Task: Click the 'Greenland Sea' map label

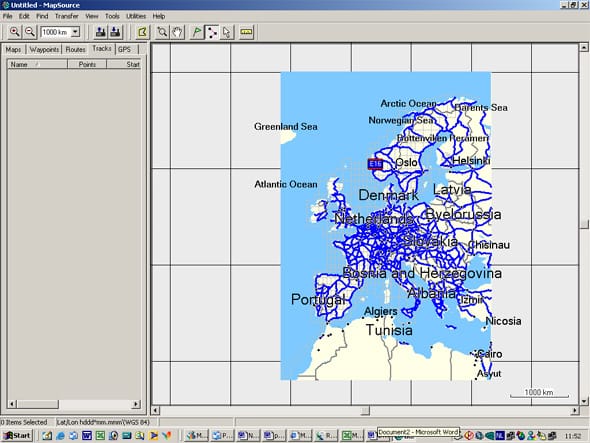Action: 286,126
